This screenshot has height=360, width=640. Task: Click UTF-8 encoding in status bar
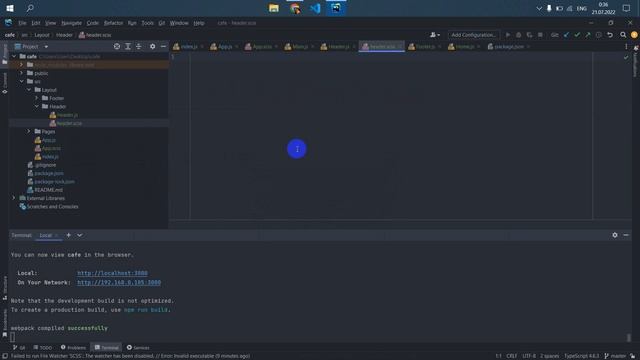coord(529,356)
